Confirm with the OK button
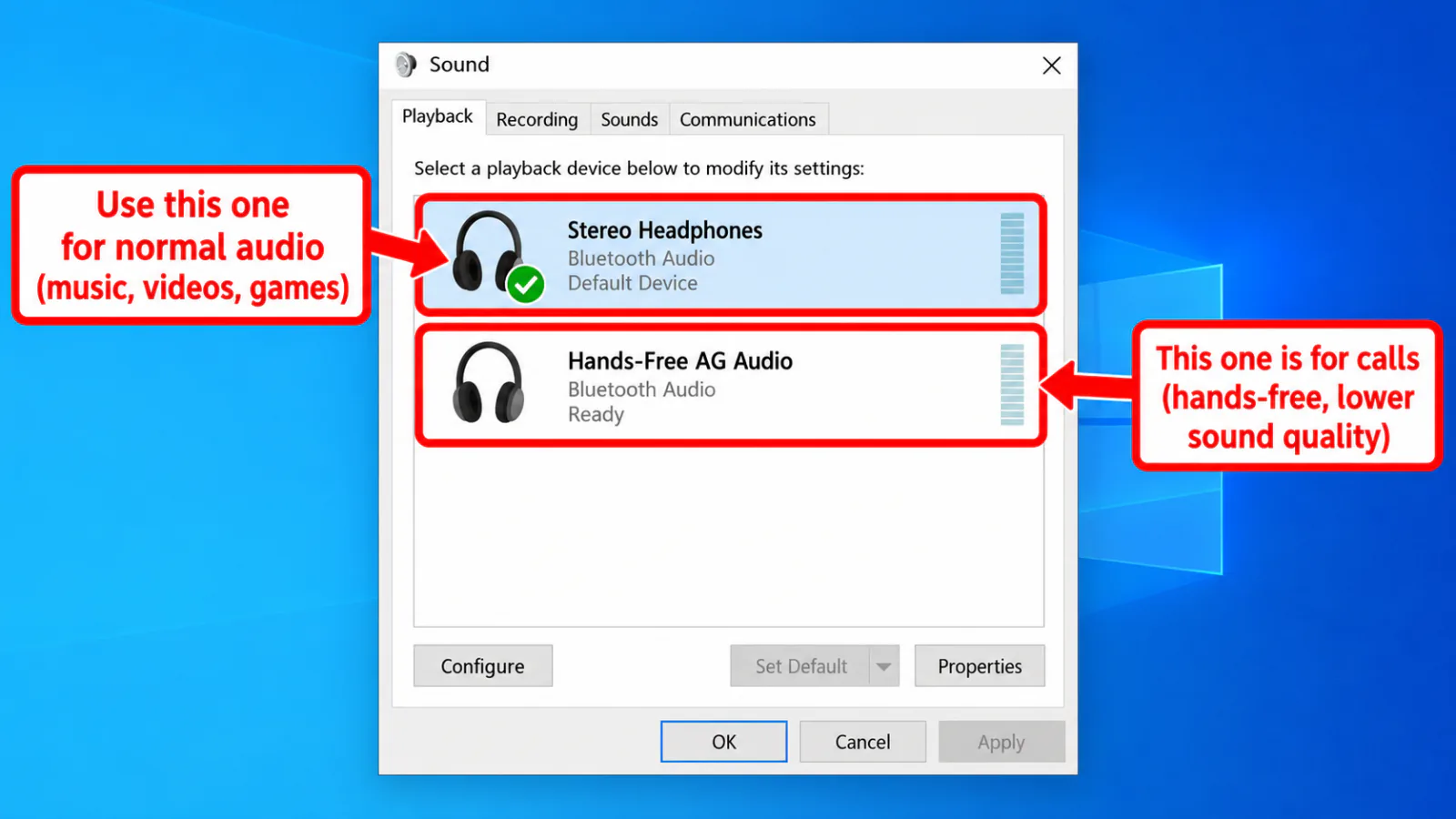This screenshot has width=1456, height=819. click(723, 742)
